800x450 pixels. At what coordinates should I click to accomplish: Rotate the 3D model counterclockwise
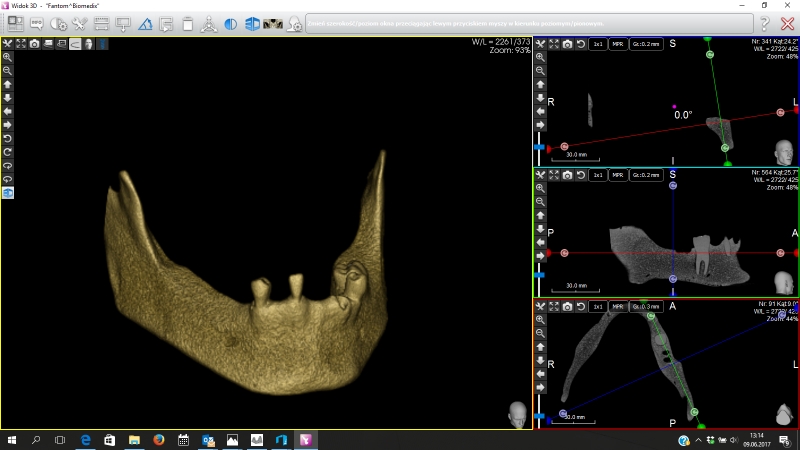8,138
